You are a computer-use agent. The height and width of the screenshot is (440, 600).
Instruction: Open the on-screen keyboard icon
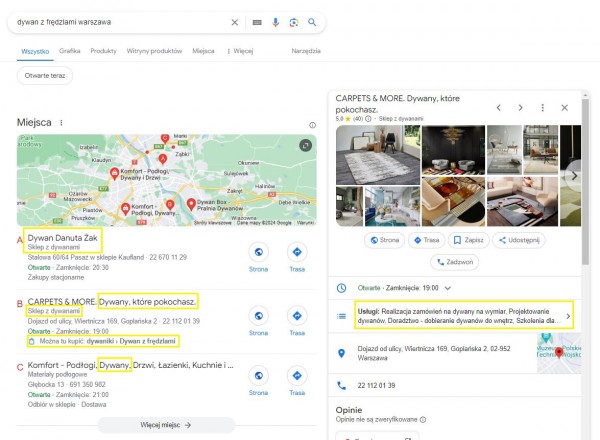[257, 23]
